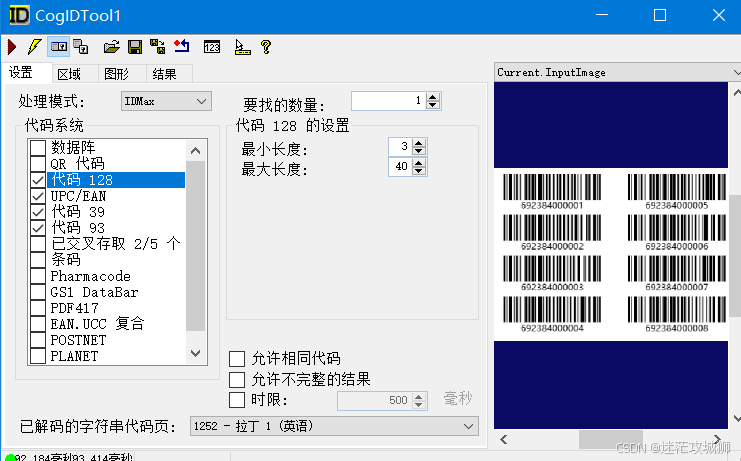This screenshot has height=461, width=741.
Task: Open a tool file with the folder icon
Action: (112, 47)
